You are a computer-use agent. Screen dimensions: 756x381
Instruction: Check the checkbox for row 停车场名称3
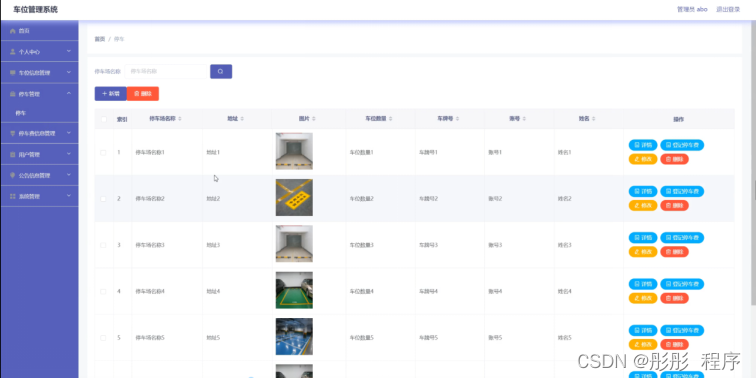tap(103, 245)
